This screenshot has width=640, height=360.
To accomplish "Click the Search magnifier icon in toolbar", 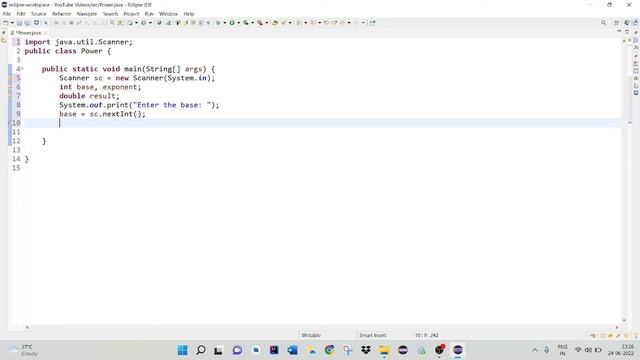I will click(x=603, y=23).
